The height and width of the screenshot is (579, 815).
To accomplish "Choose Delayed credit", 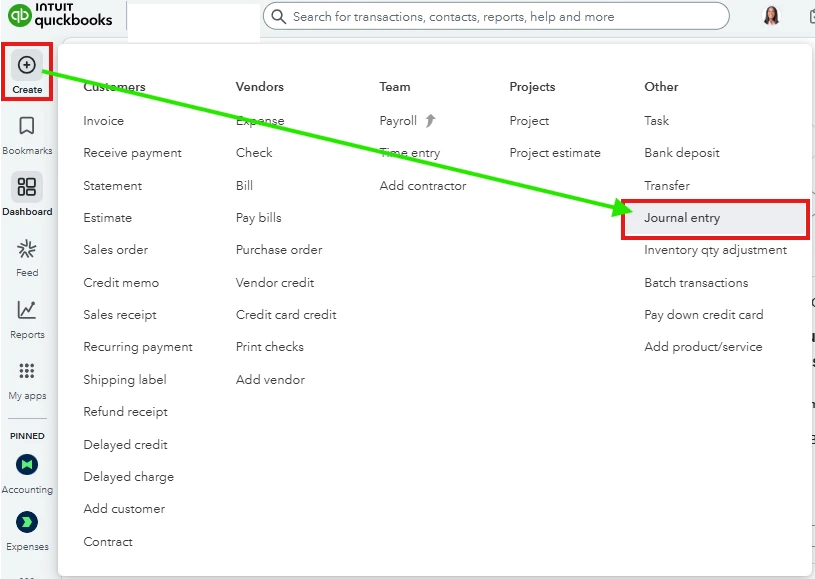I will tap(125, 445).
